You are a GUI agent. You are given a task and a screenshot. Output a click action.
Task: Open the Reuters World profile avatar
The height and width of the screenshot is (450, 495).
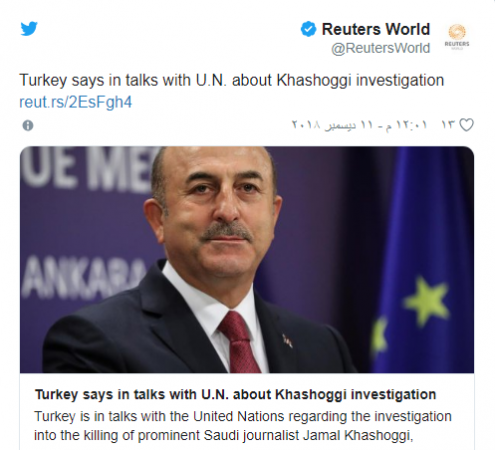(457, 37)
